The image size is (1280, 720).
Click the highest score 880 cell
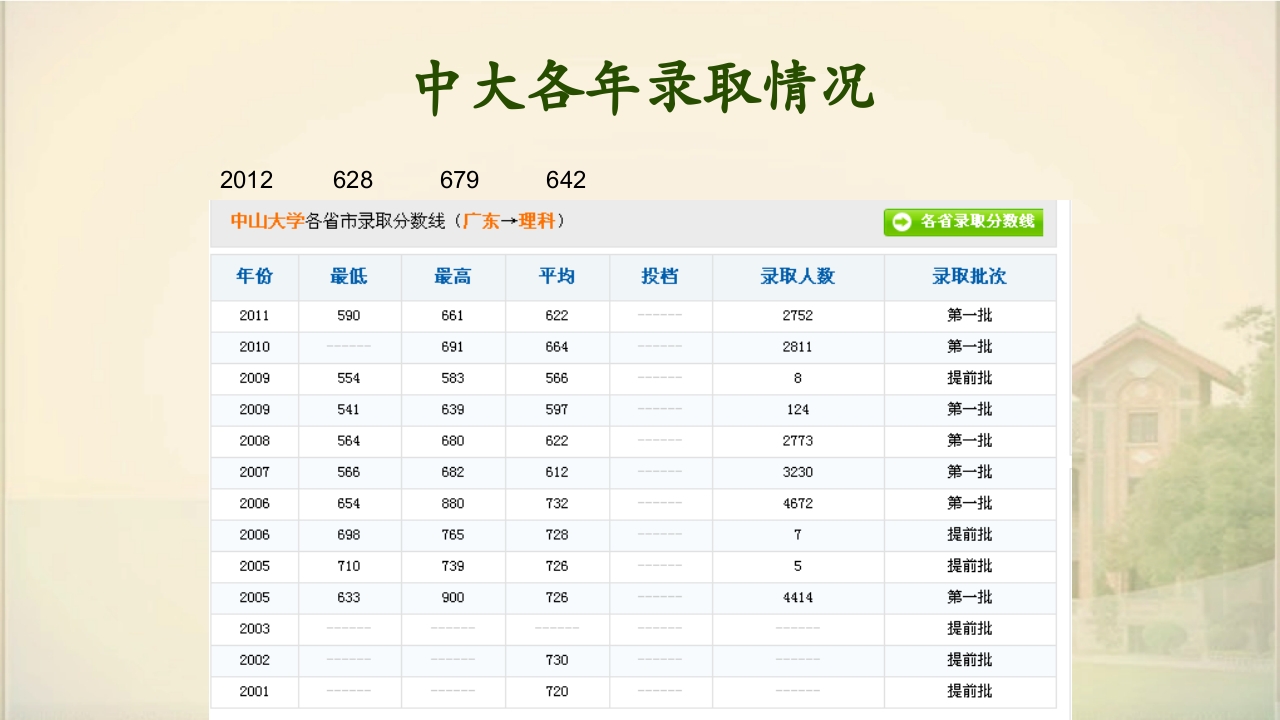452,503
